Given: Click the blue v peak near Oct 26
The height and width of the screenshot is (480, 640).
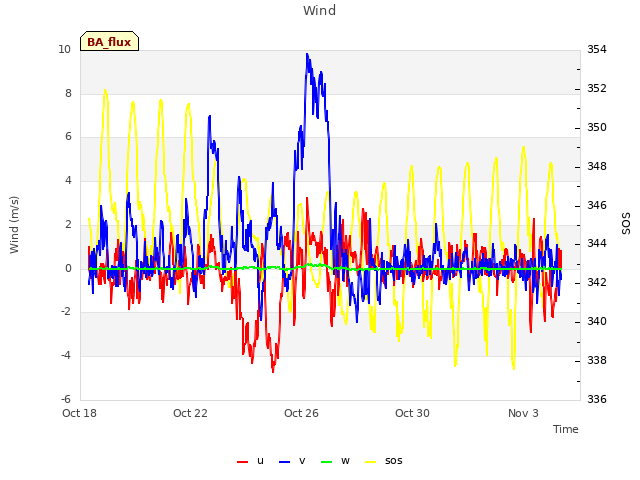Looking at the screenshot, I should (x=307, y=54).
